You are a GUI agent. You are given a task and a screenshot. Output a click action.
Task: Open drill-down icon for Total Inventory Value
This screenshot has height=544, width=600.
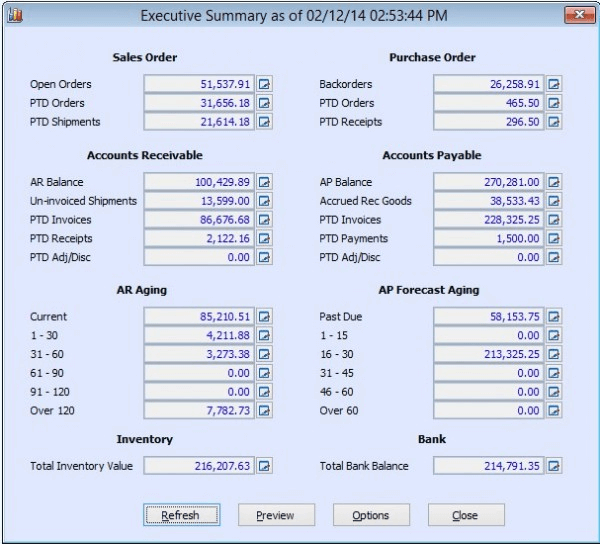click(x=264, y=466)
